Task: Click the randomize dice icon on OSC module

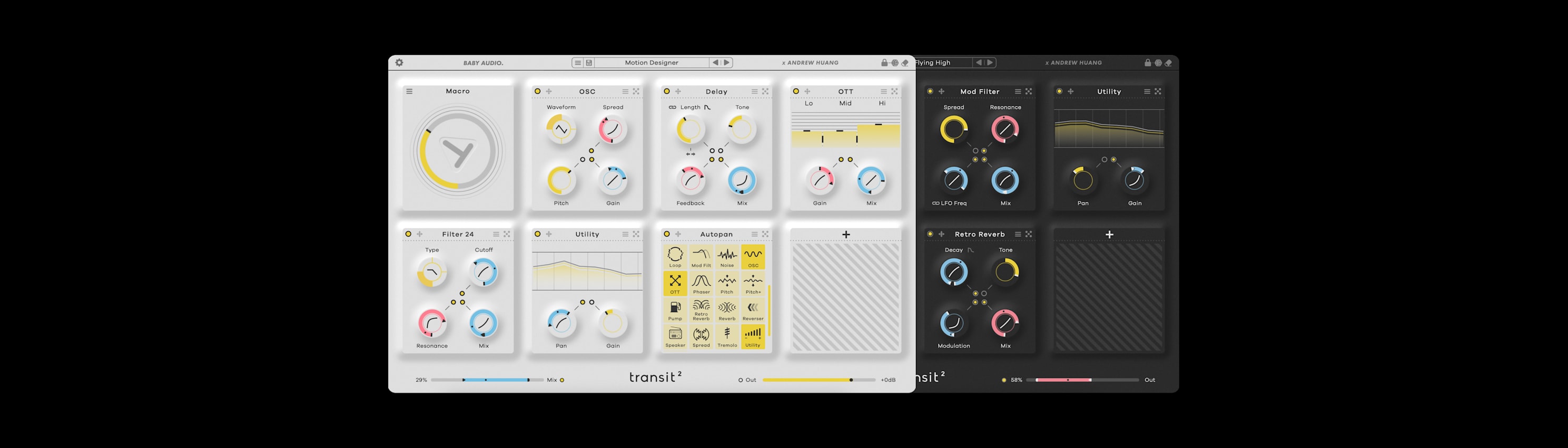Action: pyautogui.click(x=636, y=91)
